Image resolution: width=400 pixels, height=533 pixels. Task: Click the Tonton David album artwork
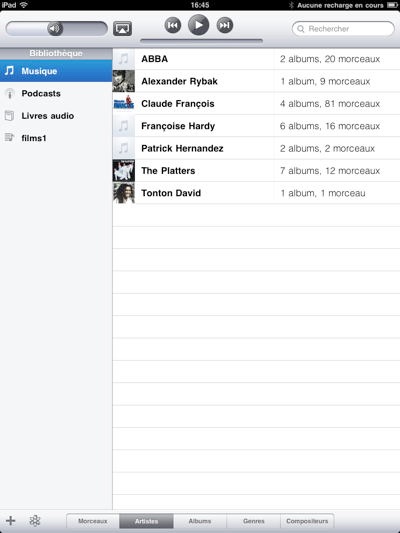click(x=124, y=193)
